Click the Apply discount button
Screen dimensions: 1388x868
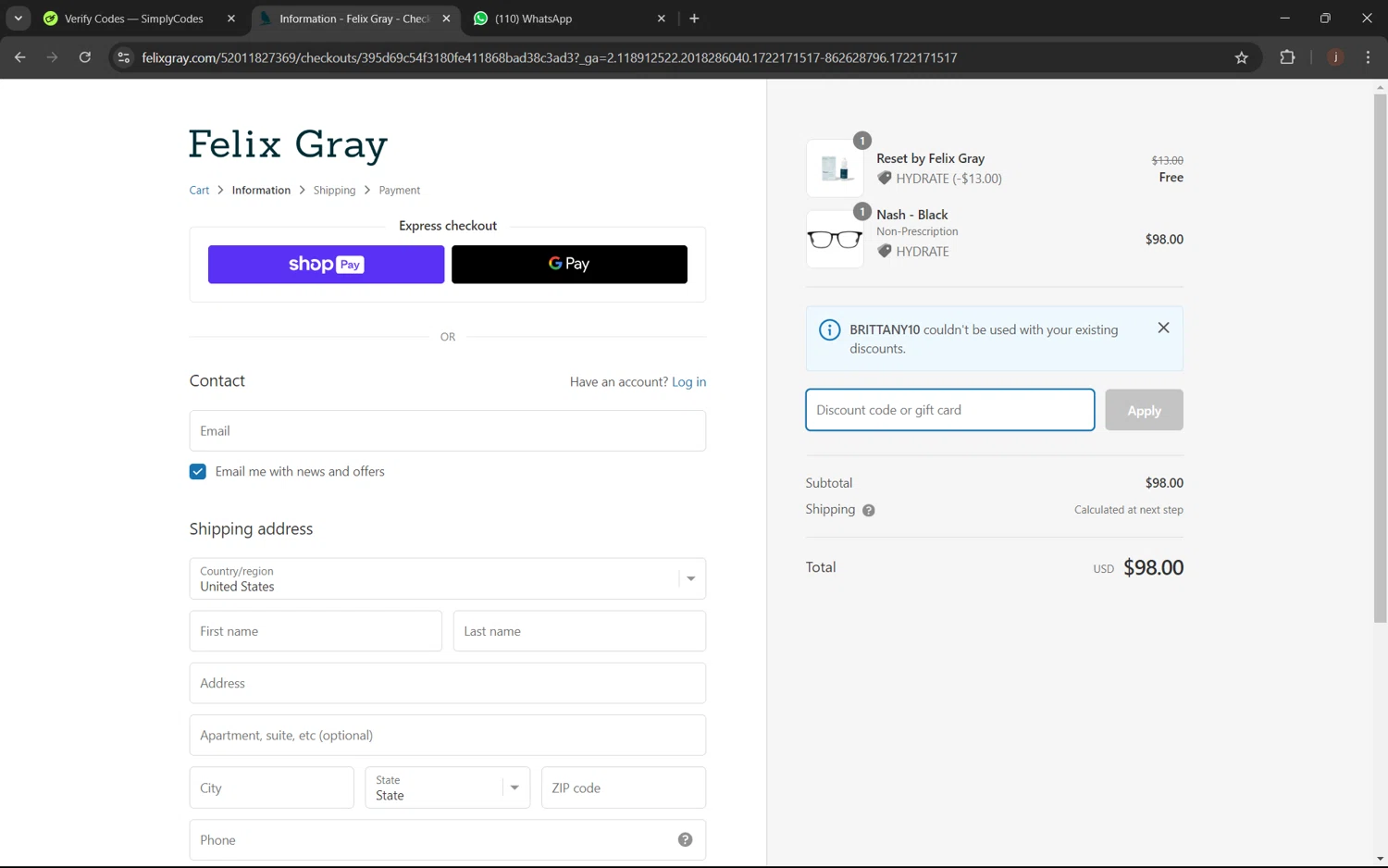pyautogui.click(x=1144, y=410)
